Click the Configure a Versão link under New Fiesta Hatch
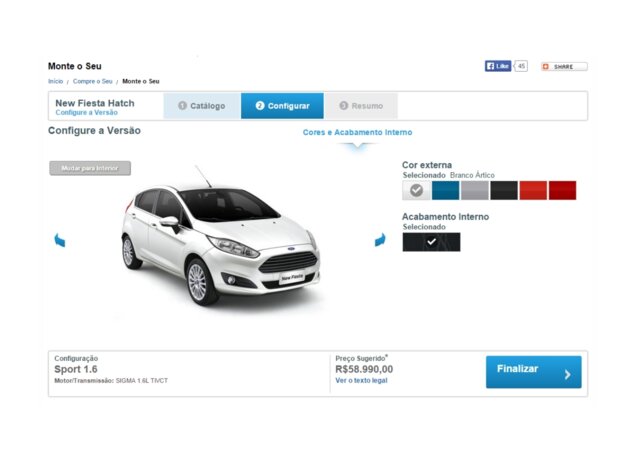Image resolution: width=635 pixels, height=450 pixels. pyautogui.click(x=87, y=113)
